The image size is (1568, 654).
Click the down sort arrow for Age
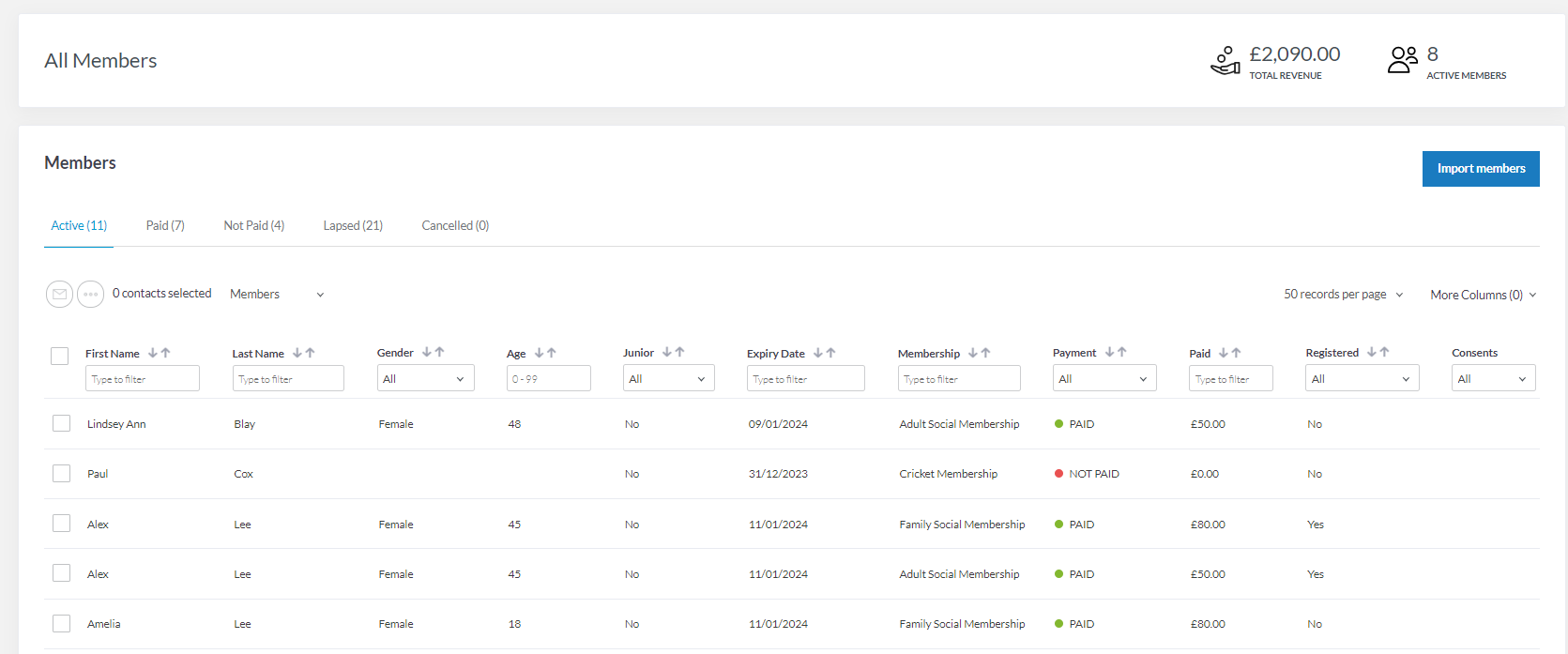540,353
